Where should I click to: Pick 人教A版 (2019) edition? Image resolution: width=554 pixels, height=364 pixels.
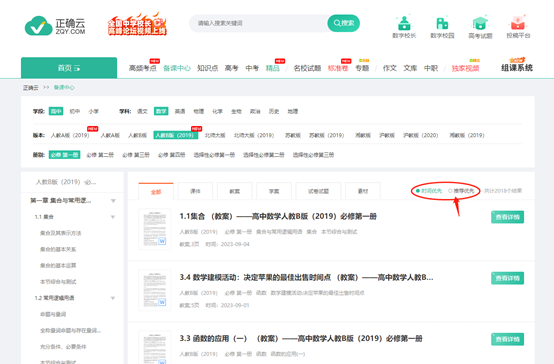coord(70,135)
